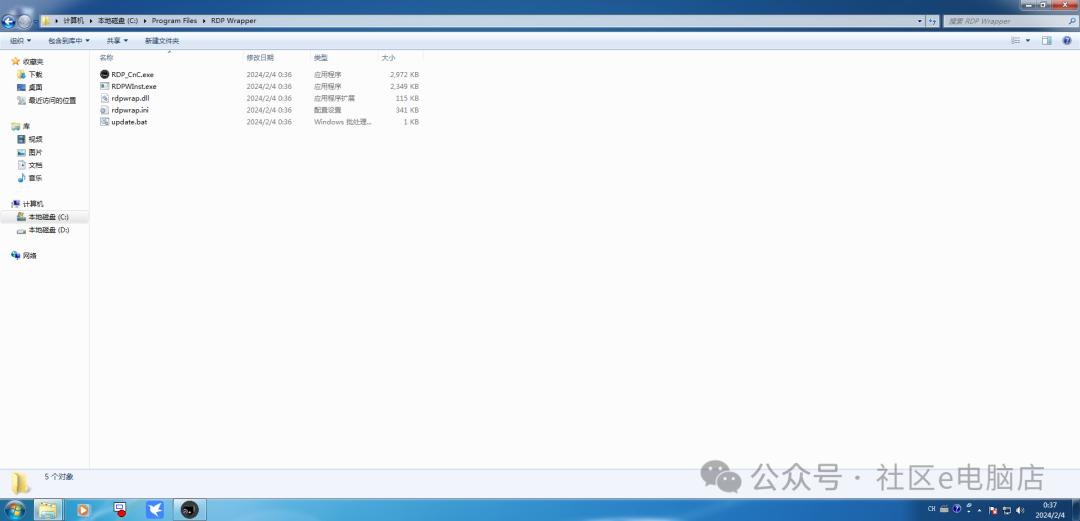Click the Windows 批处理 type of update.bat

343,122
